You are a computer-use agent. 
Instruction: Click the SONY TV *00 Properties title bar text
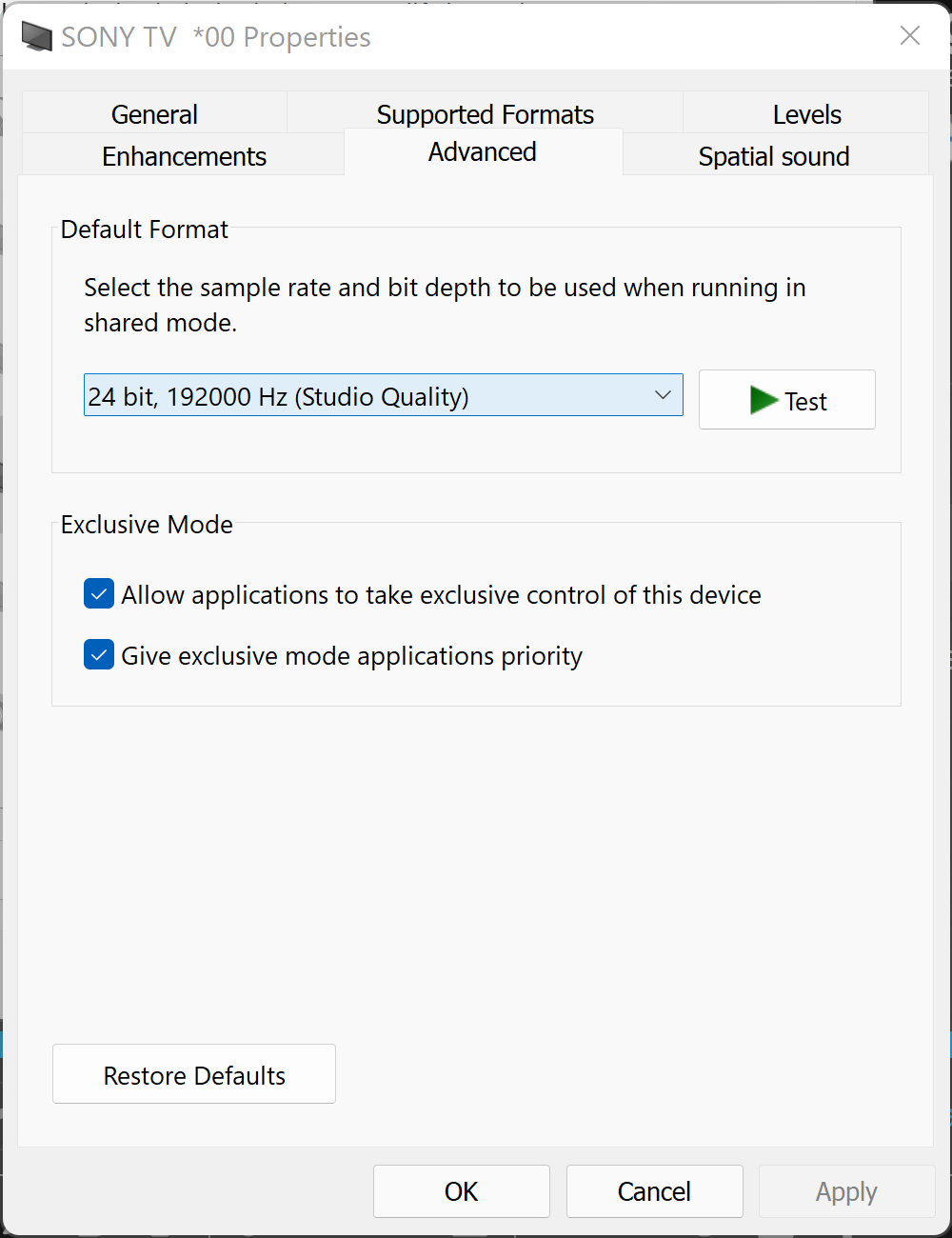(x=216, y=37)
